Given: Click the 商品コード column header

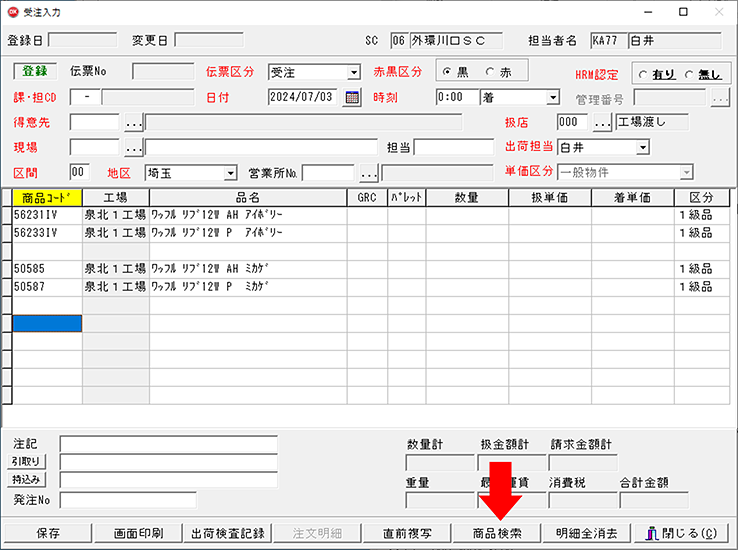Looking at the screenshot, I should pos(47,198).
